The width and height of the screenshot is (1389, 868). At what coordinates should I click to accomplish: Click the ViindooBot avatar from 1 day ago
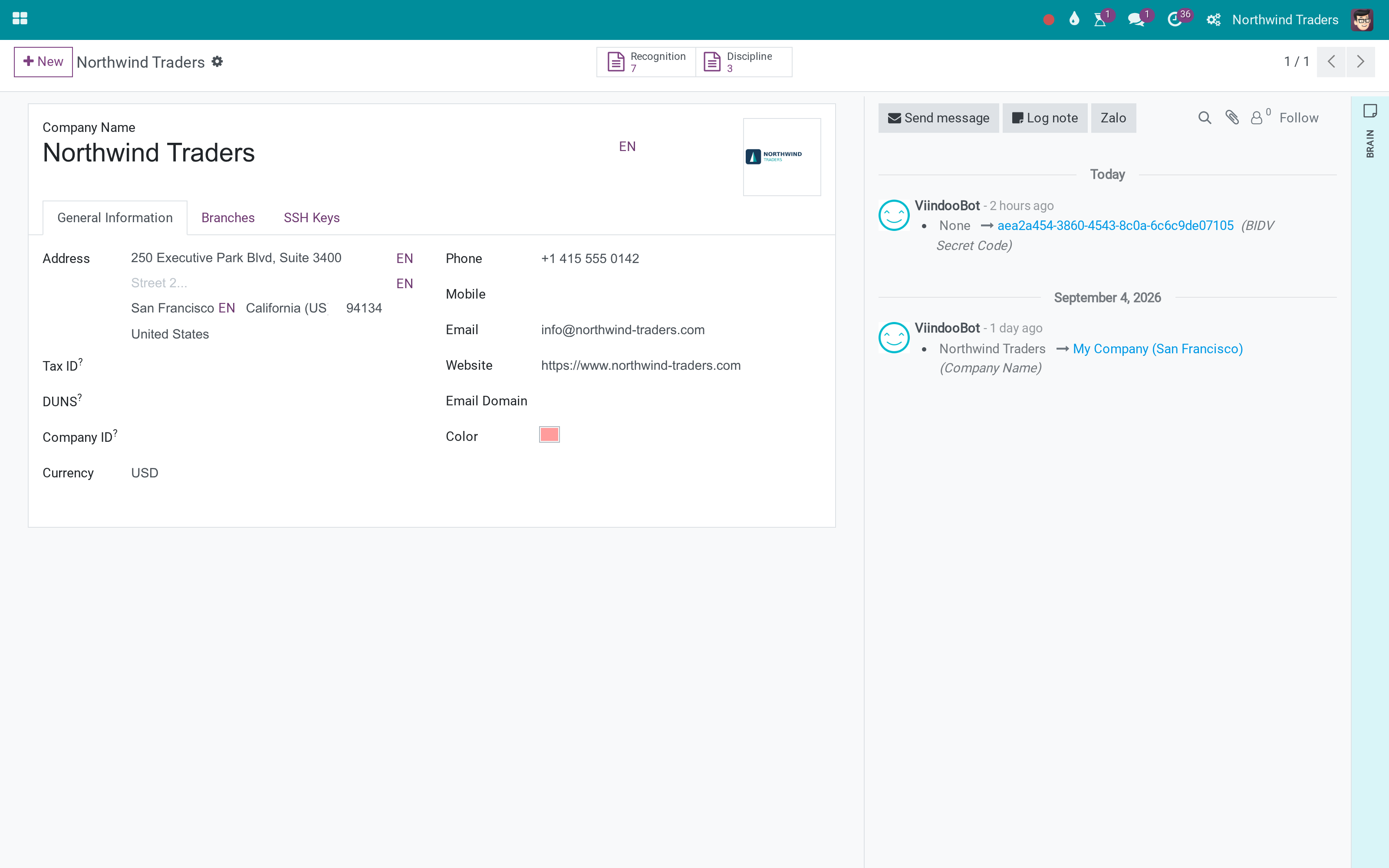(x=894, y=338)
